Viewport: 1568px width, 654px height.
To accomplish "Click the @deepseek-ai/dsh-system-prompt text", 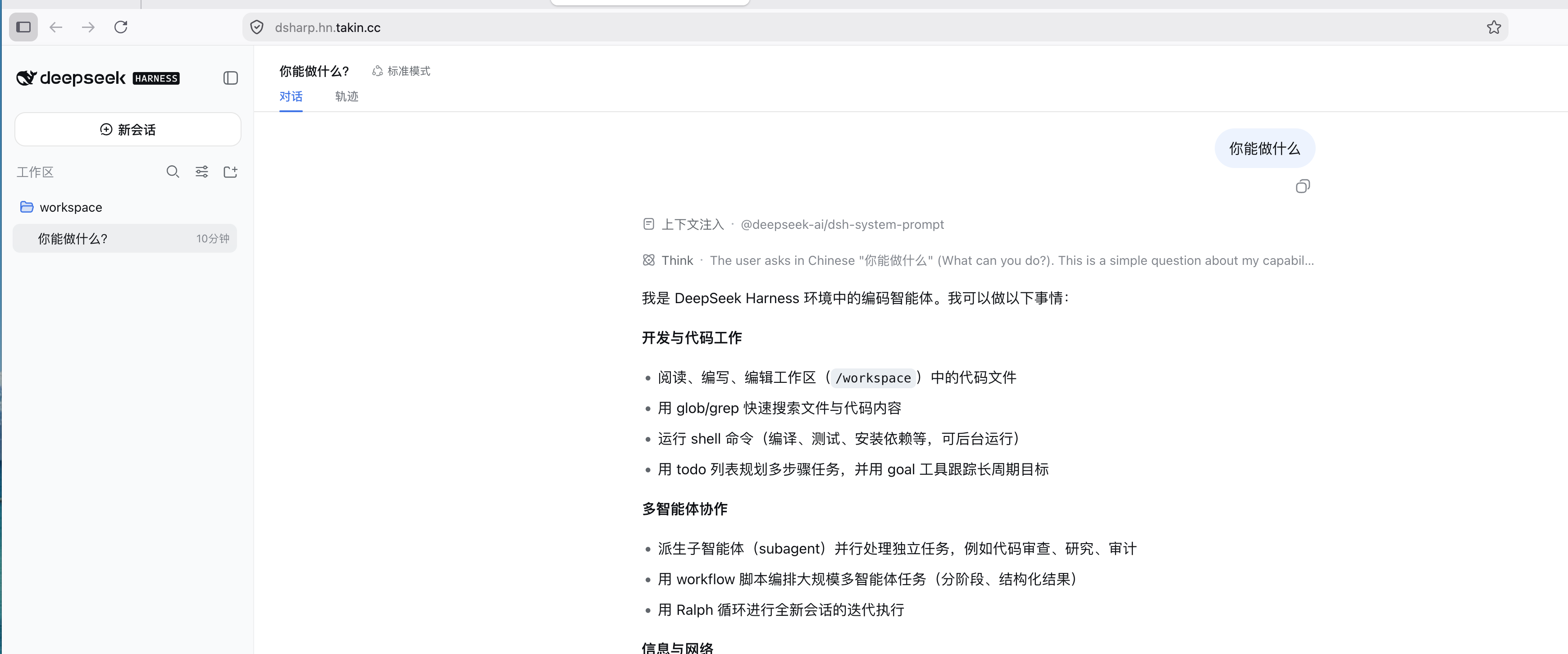I will 843,224.
